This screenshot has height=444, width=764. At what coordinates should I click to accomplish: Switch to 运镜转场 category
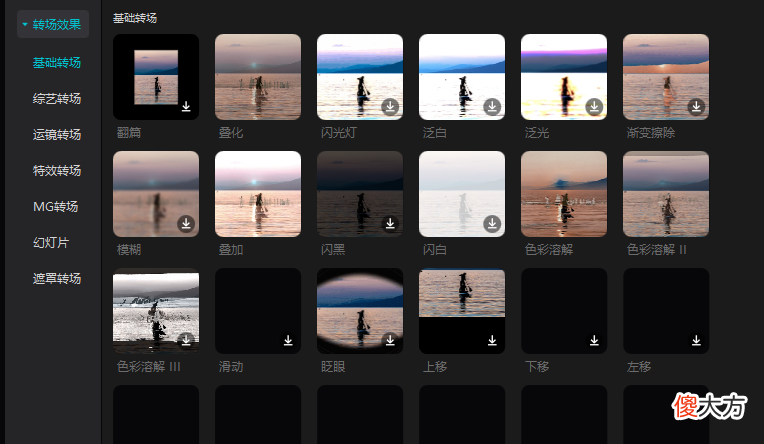pyautogui.click(x=57, y=135)
